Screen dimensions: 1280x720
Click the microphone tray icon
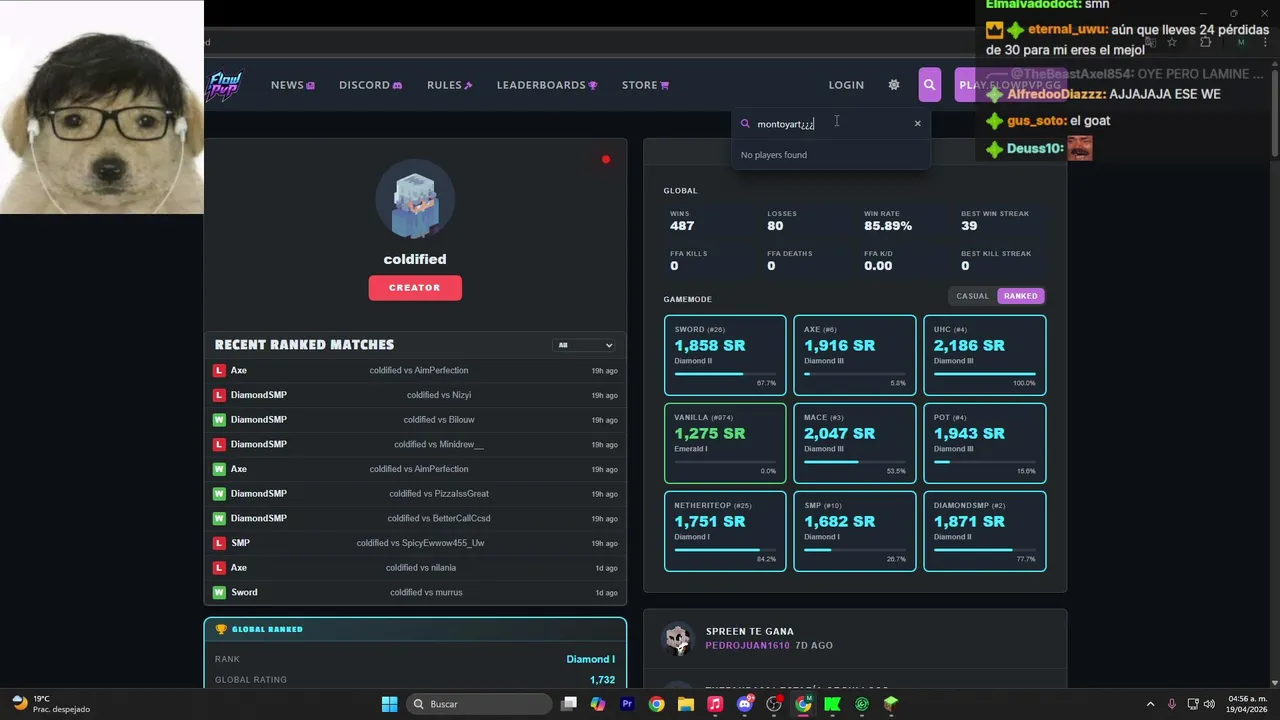coord(1172,704)
